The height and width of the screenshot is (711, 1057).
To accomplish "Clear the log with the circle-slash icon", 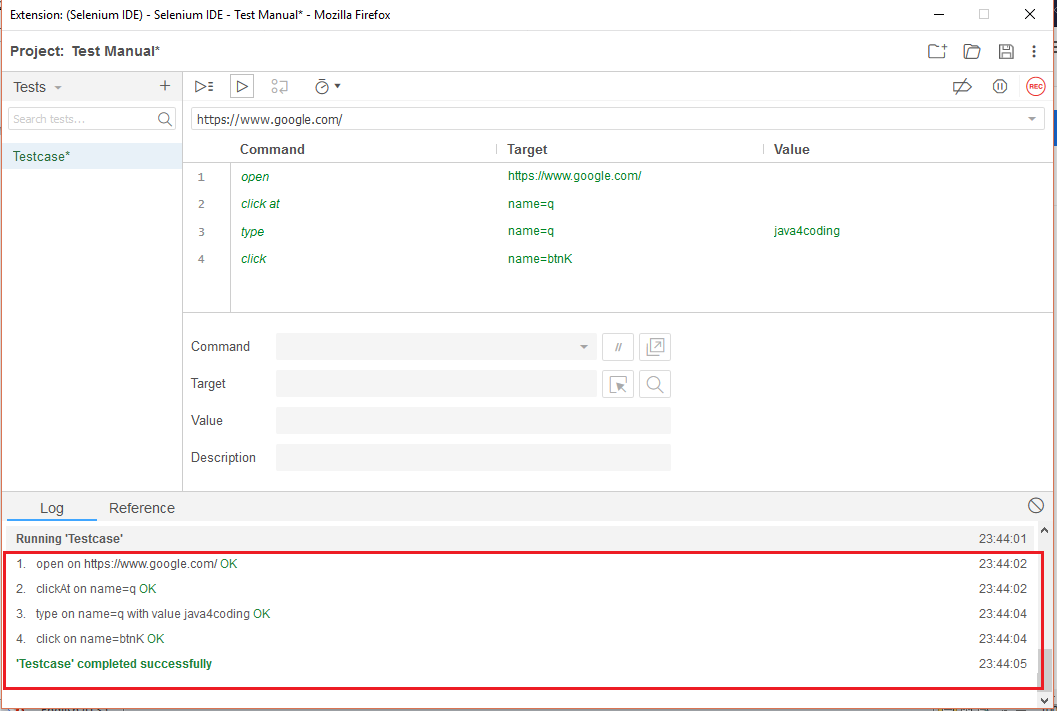I will 1035,505.
